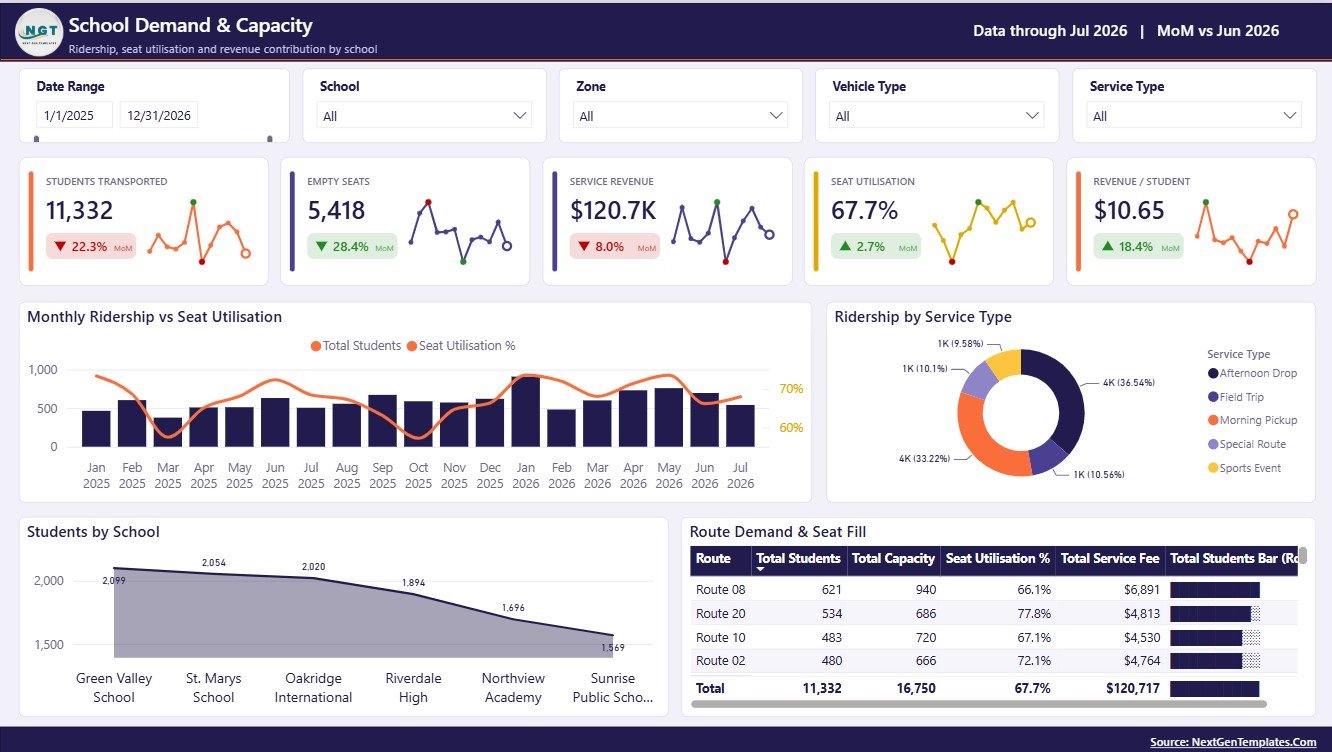Screen dimensions: 1332x752
Task: Click the Mar 2025 ridership bar
Action: coord(168,432)
